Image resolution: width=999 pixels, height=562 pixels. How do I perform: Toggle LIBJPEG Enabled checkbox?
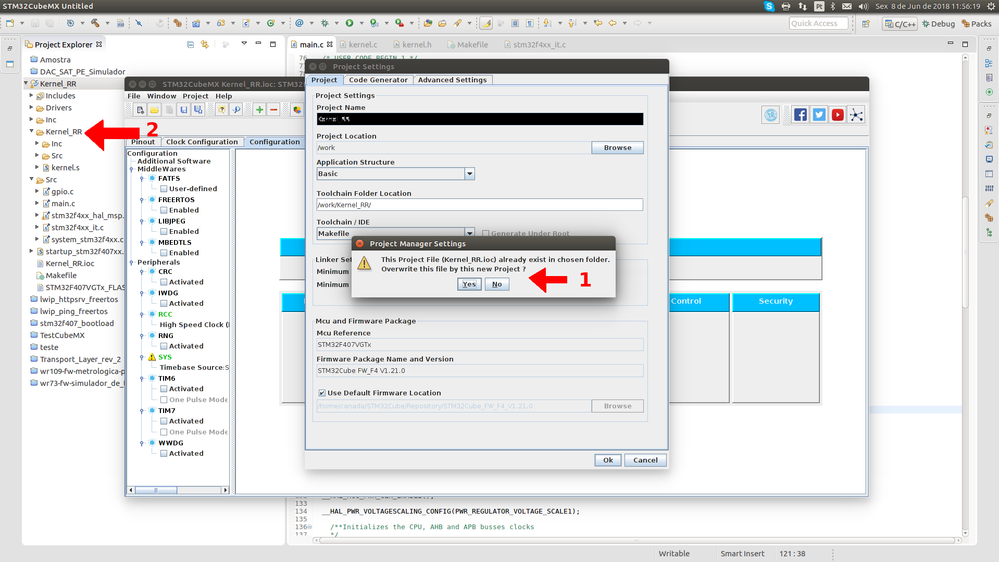coord(164,232)
